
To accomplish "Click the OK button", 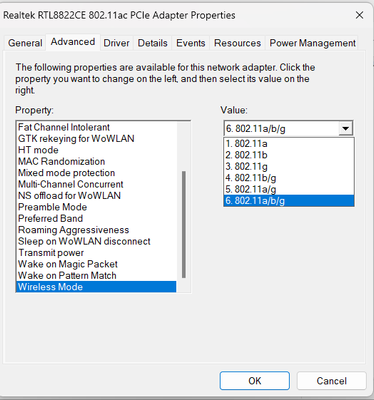I will (255, 381).
